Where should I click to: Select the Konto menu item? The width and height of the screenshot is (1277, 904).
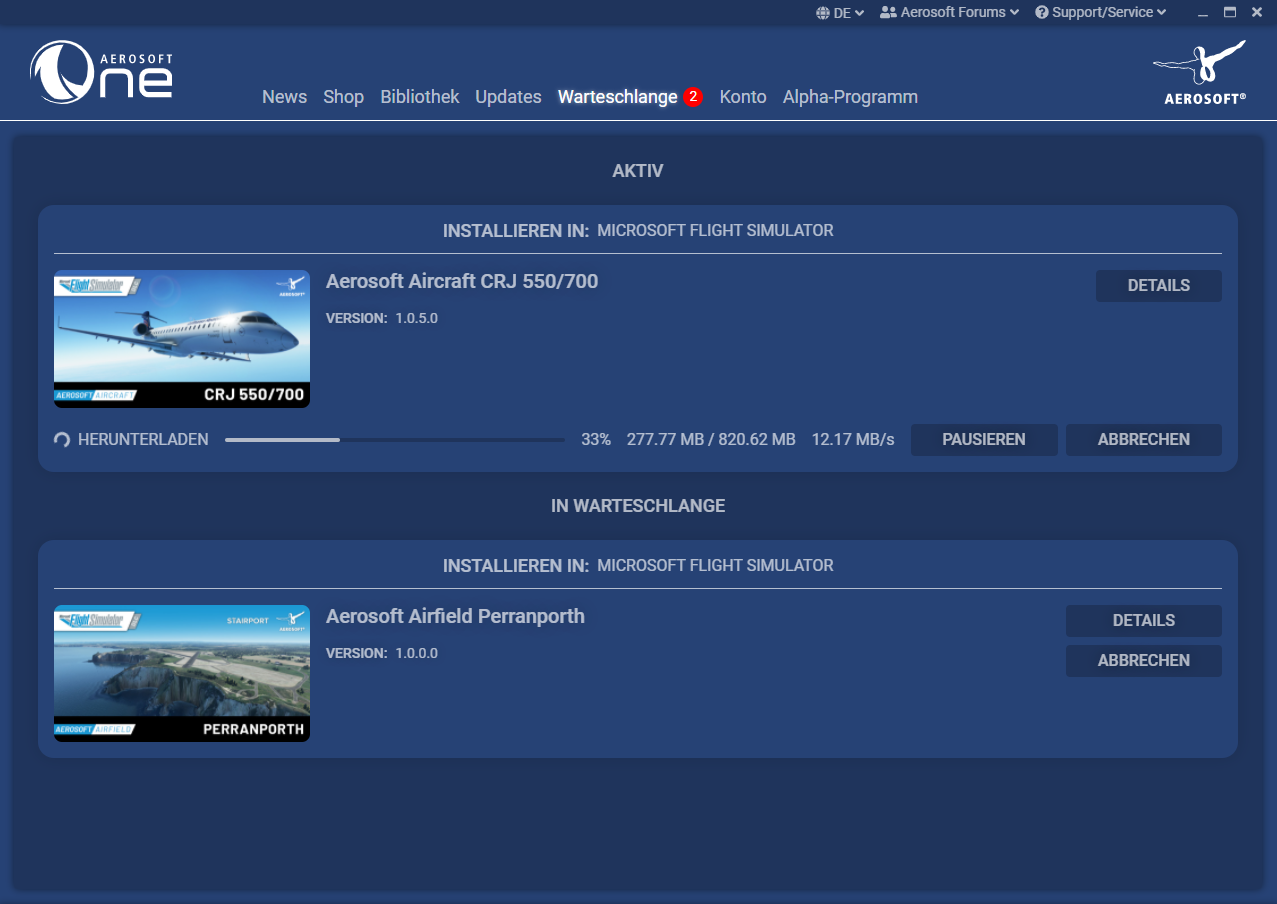pos(743,96)
